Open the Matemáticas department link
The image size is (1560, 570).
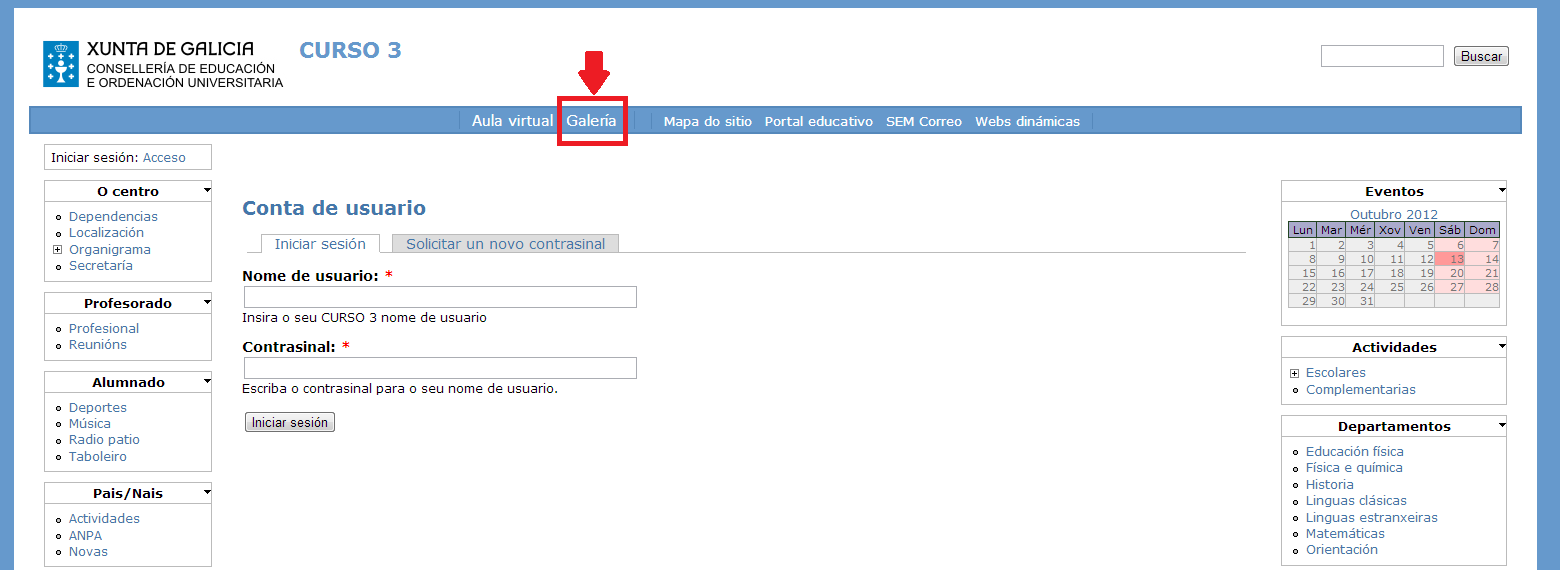coord(1345,534)
